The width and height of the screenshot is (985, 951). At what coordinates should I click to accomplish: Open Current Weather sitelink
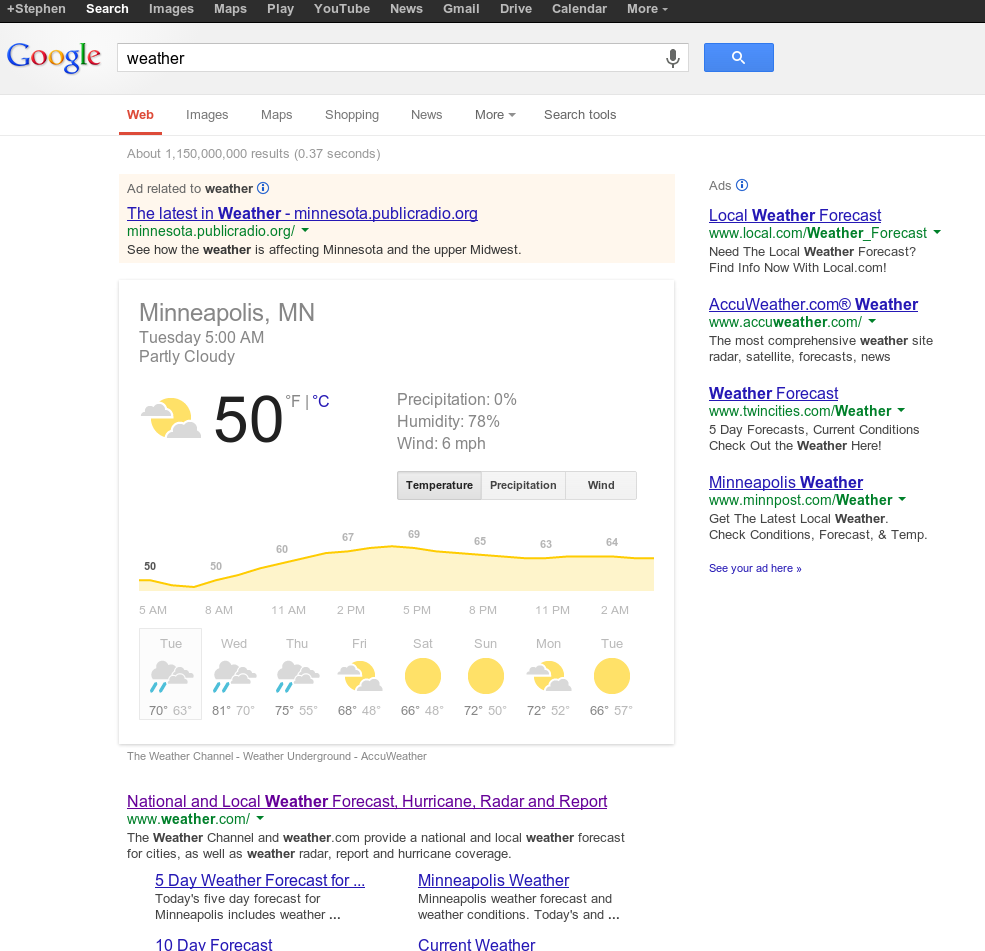pos(476,945)
